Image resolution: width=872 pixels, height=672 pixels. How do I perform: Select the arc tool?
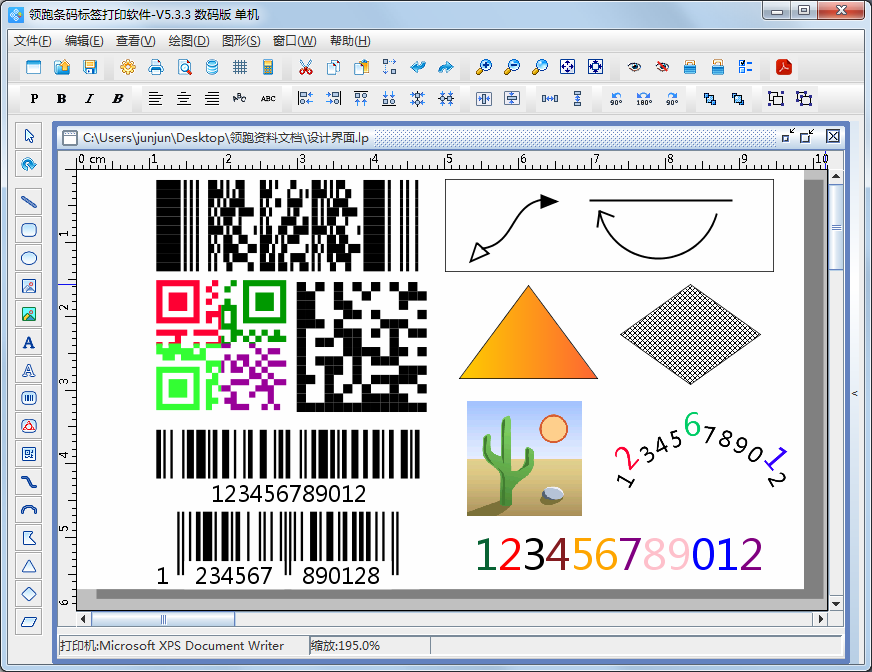pyautogui.click(x=29, y=510)
